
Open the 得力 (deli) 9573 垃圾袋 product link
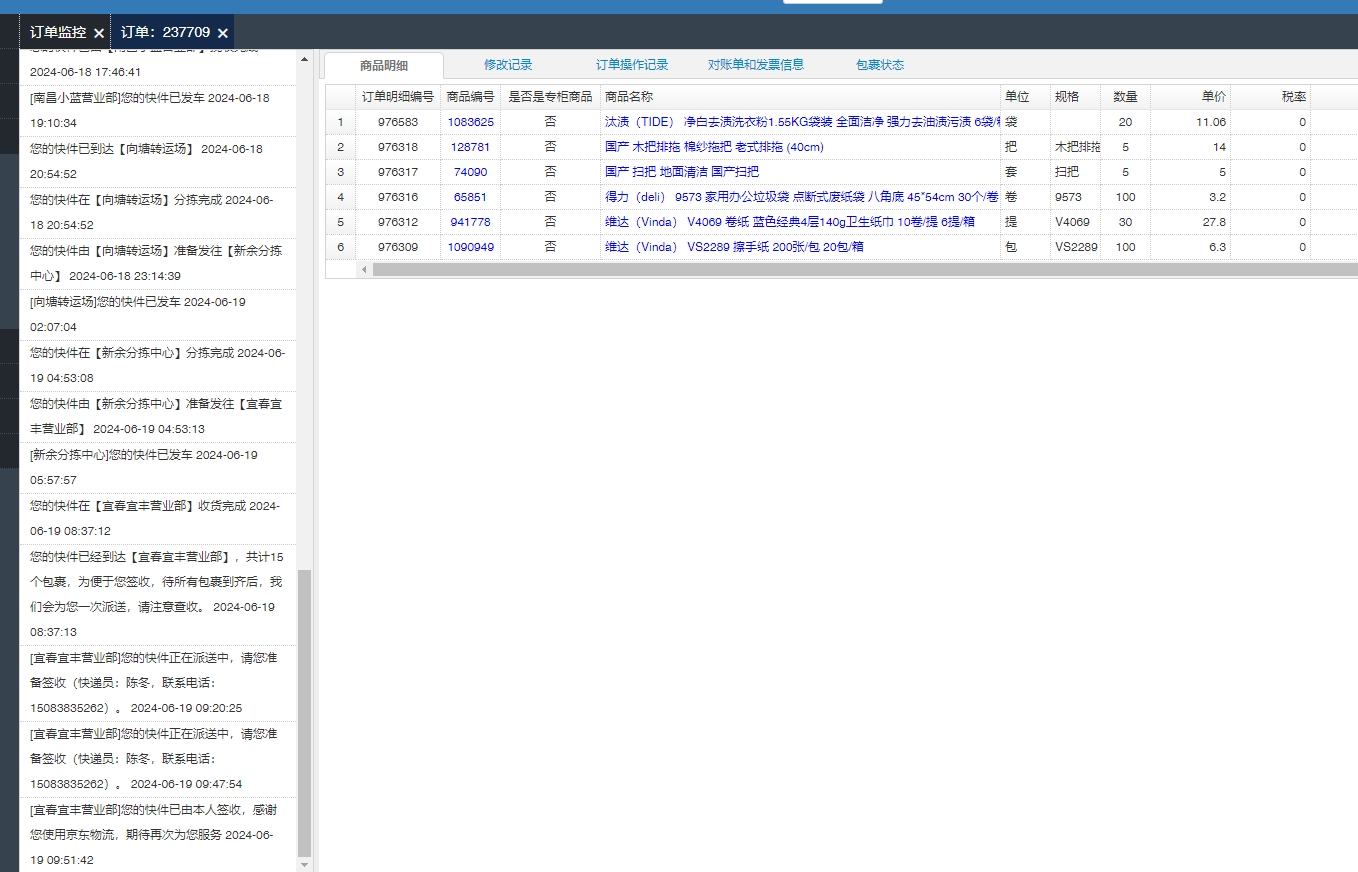pos(802,197)
